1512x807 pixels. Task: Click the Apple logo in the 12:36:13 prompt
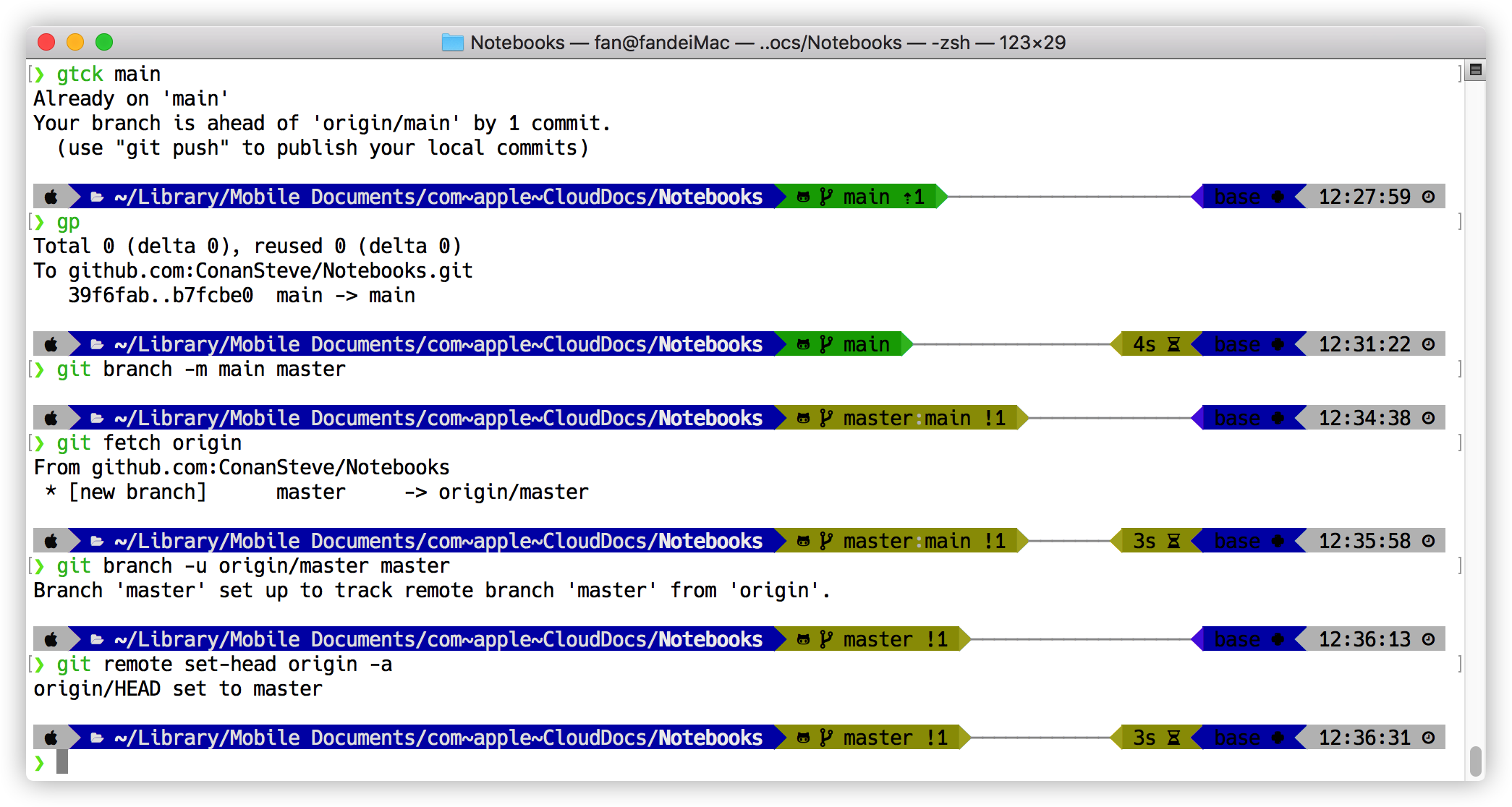click(51, 639)
